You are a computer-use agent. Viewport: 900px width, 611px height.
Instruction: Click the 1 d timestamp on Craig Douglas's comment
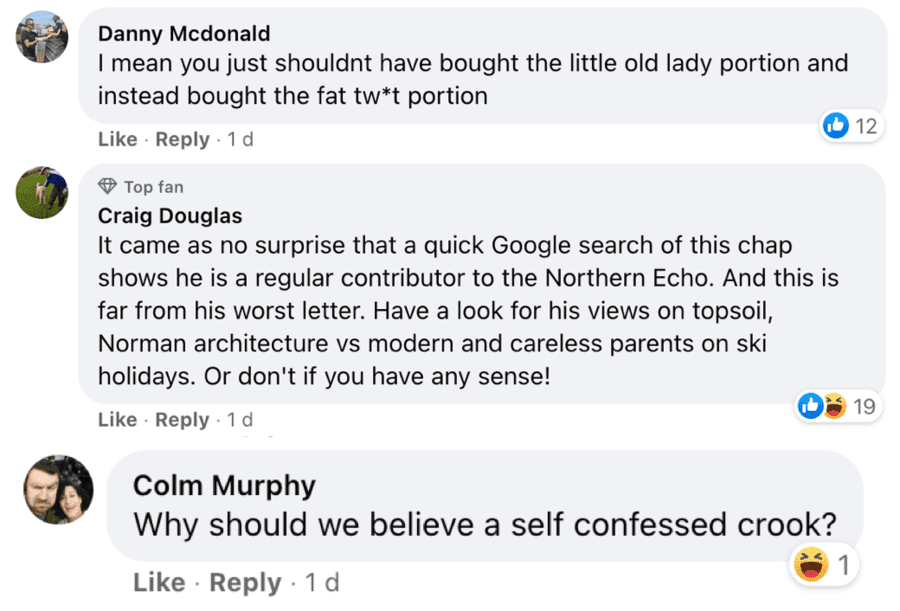coord(241,420)
